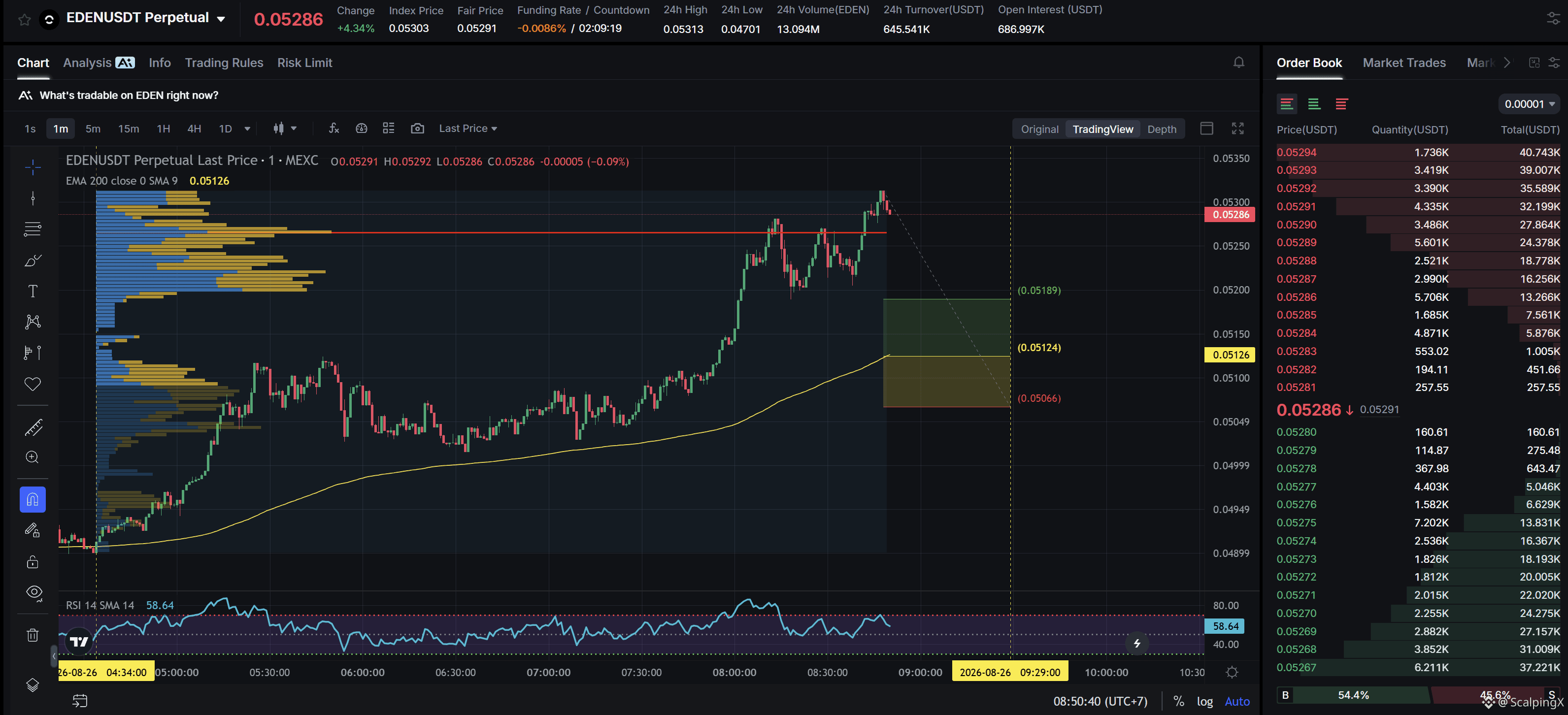Toggle log scale on price axis
The width and height of the screenshot is (1568, 715).
click(x=1204, y=701)
